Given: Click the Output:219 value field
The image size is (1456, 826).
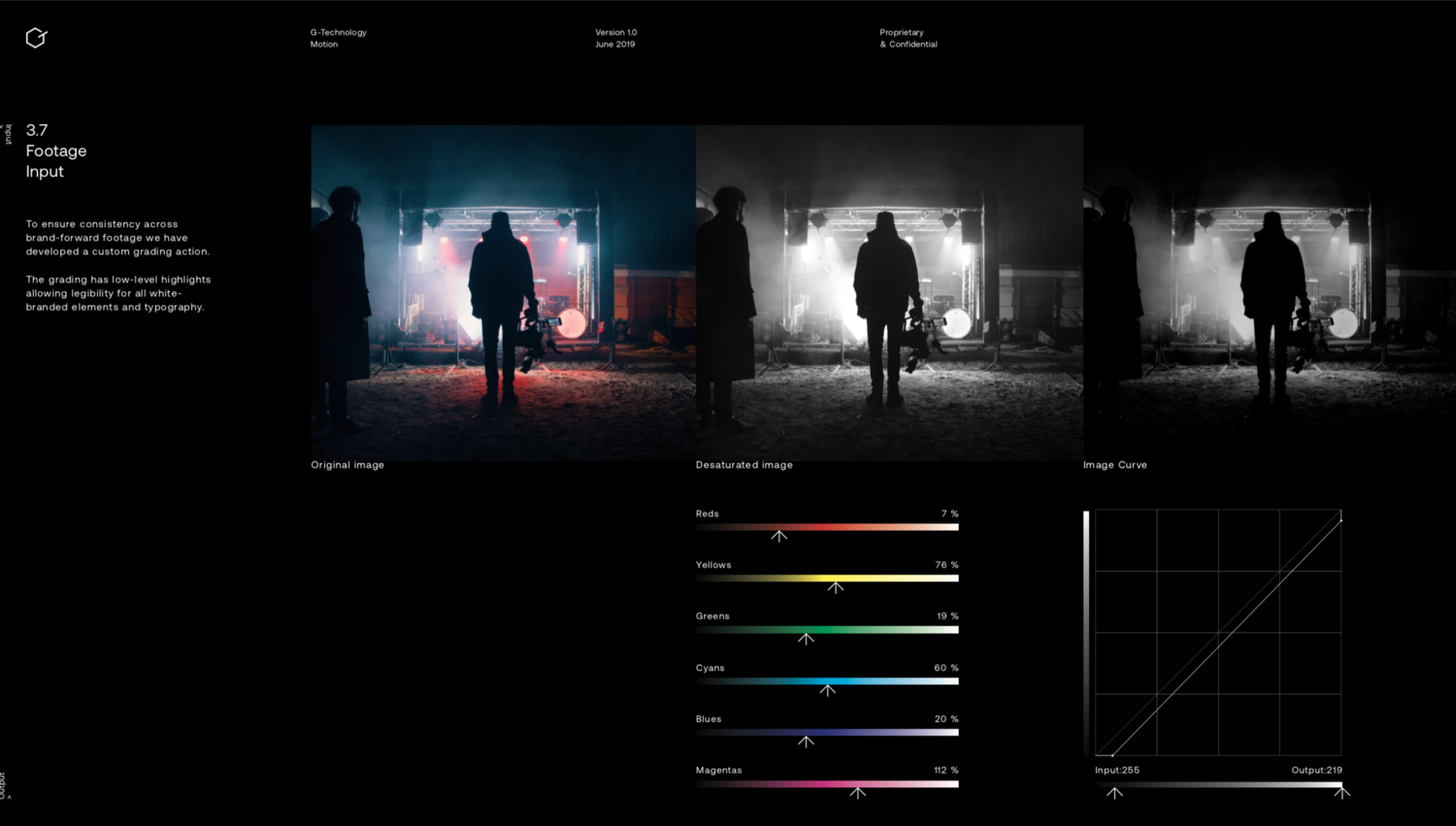Looking at the screenshot, I should click(1316, 771).
